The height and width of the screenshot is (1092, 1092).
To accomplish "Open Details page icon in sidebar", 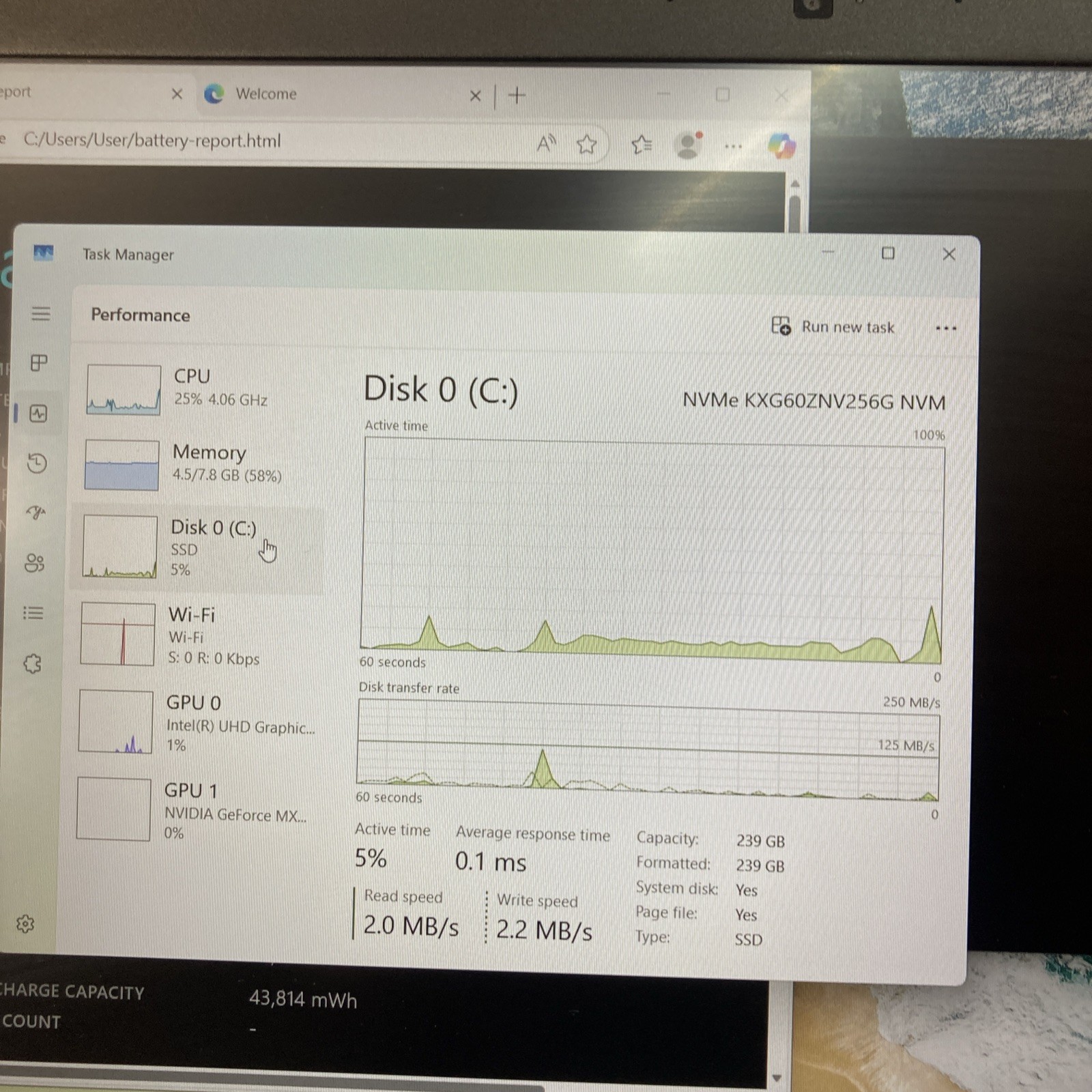I will tap(33, 612).
